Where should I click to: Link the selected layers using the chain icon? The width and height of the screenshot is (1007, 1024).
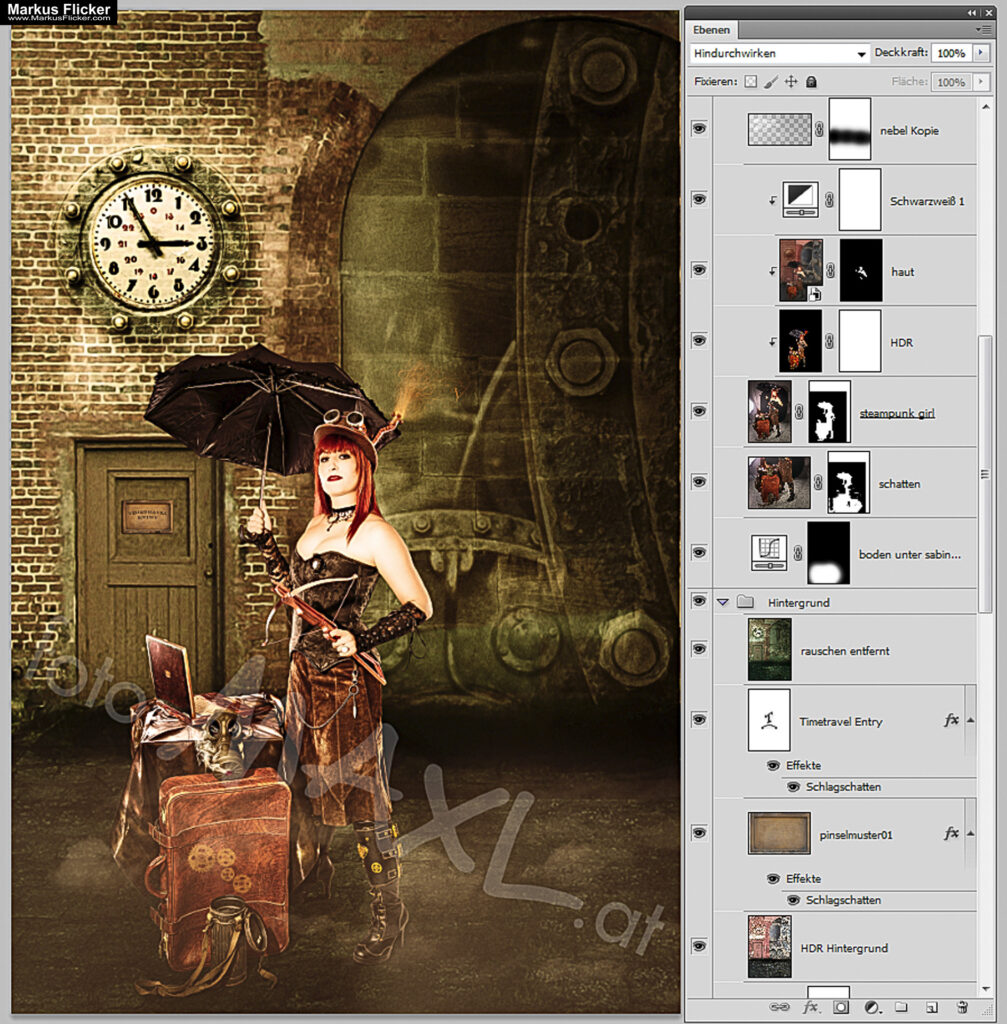[x=780, y=1007]
